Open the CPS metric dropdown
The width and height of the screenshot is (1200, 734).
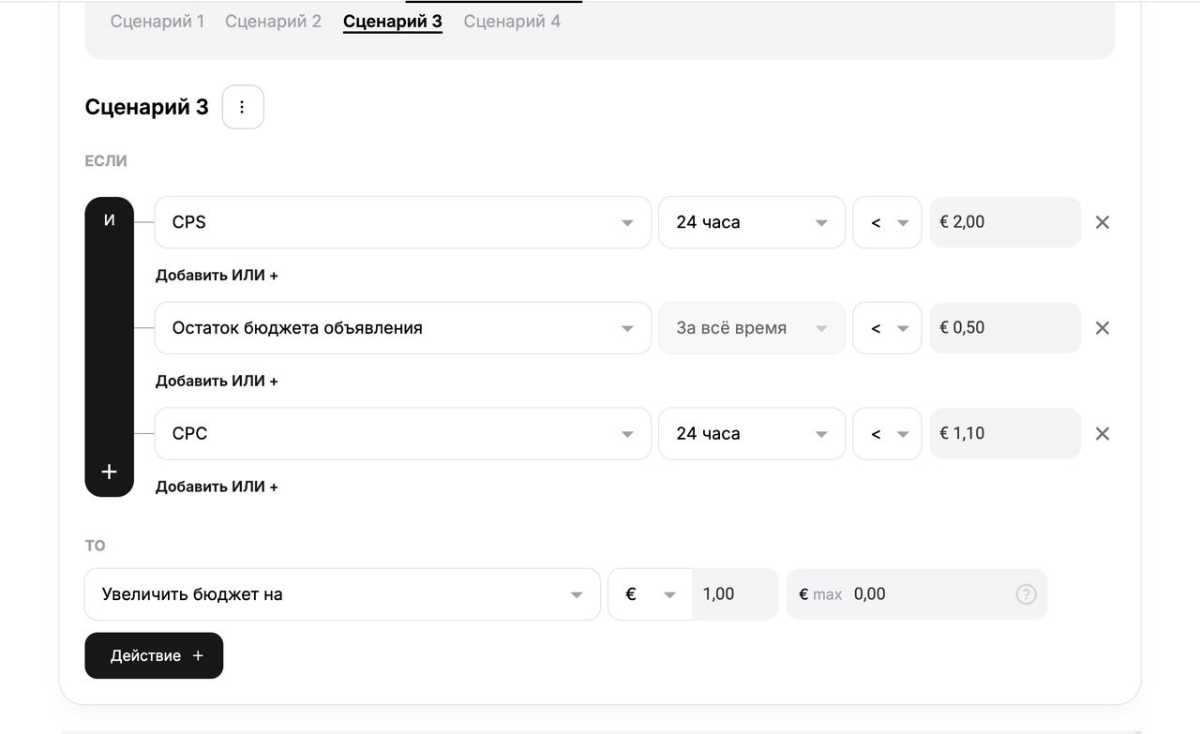(x=402, y=222)
